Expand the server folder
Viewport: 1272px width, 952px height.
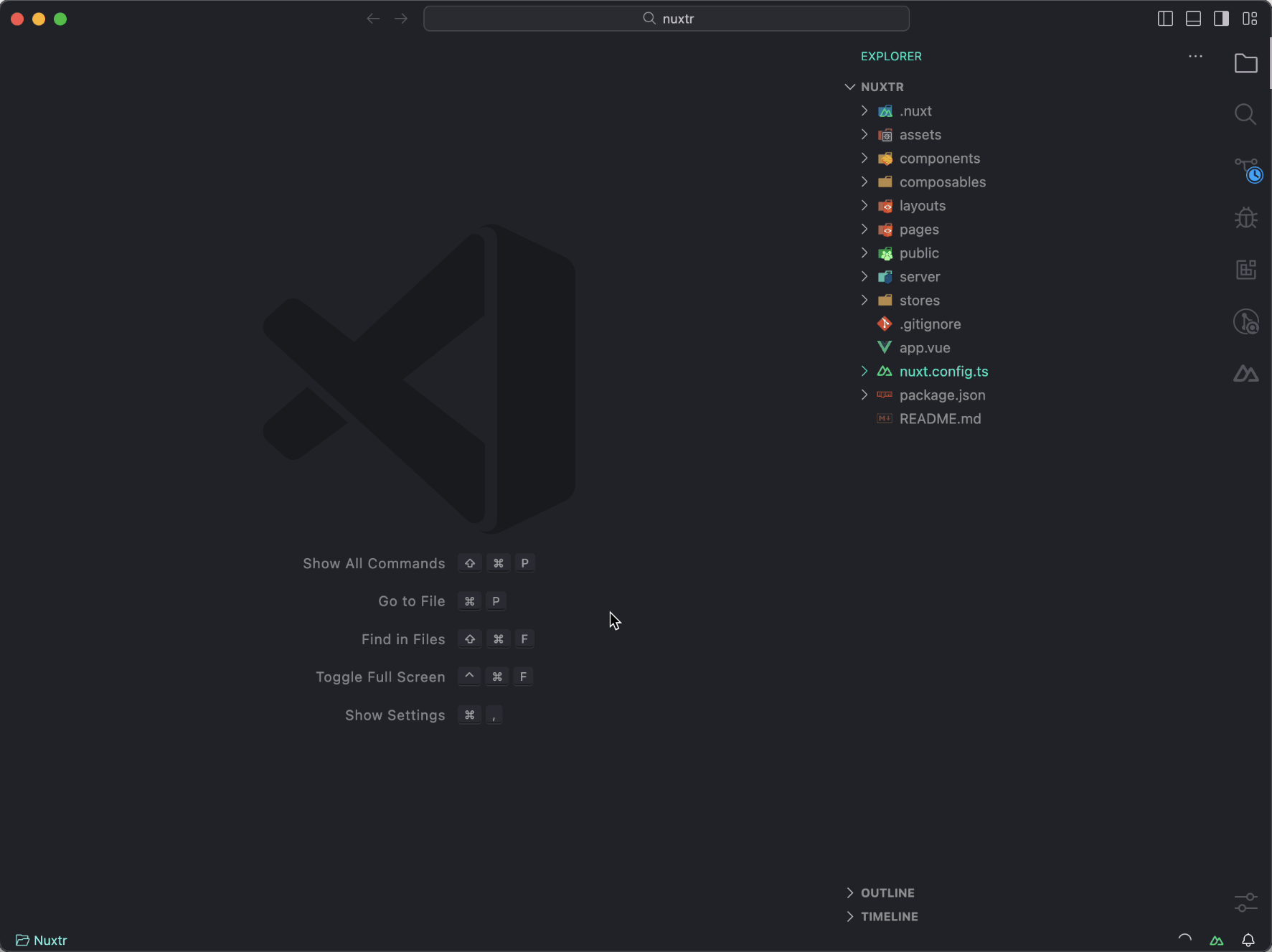point(865,277)
